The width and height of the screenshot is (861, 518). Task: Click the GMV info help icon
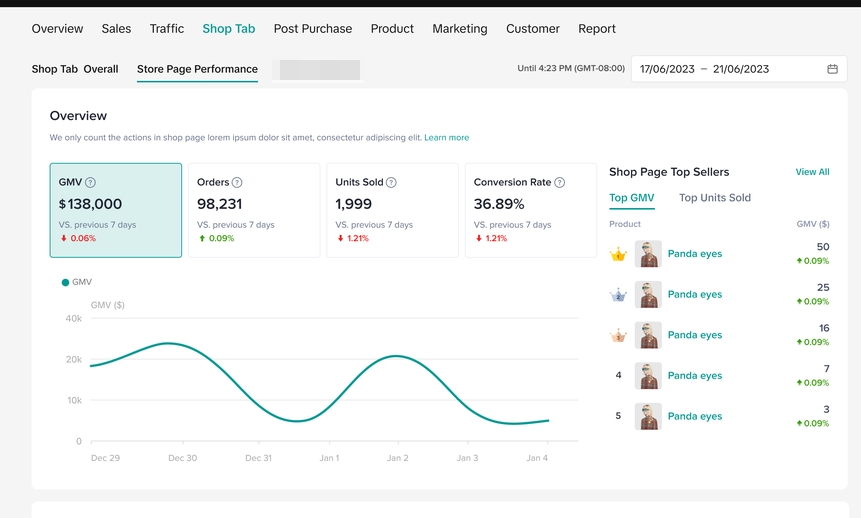point(91,183)
